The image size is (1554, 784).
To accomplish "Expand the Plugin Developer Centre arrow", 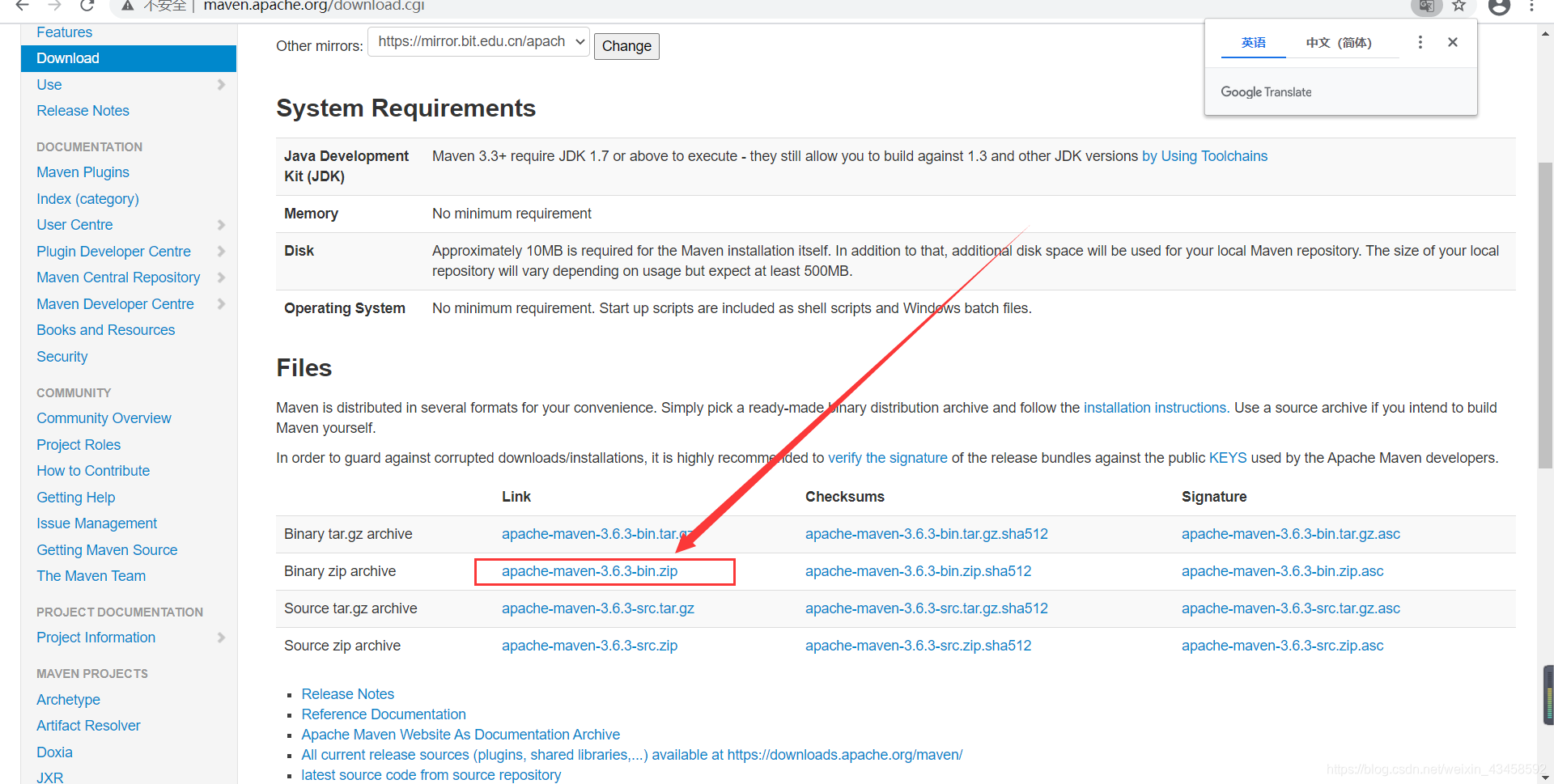I will click(221, 252).
